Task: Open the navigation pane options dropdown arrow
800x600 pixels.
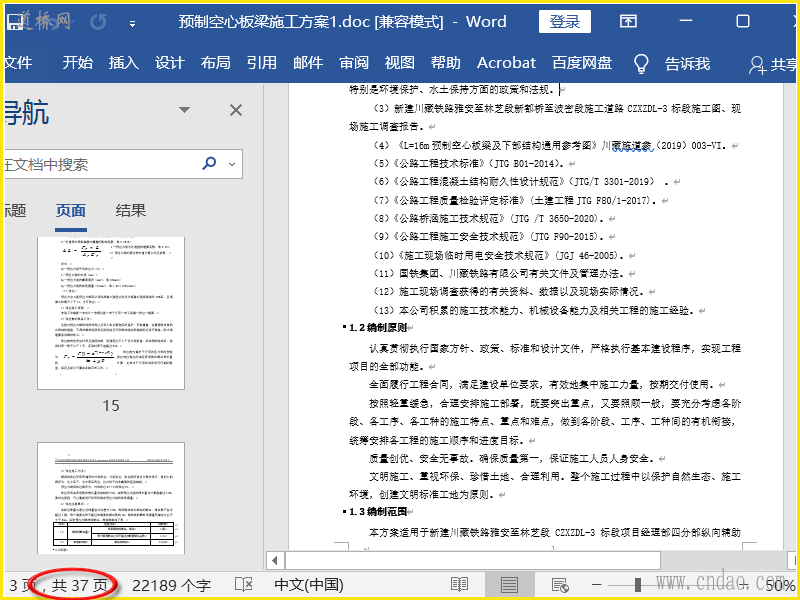Action: [184, 110]
